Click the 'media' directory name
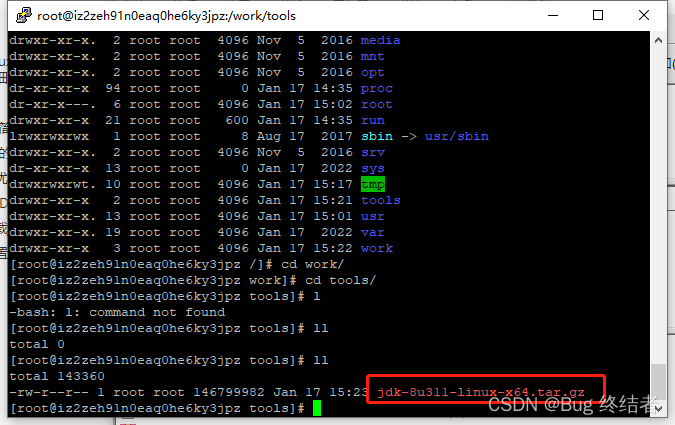Screen dimensions: 675x425 [x=381, y=40]
